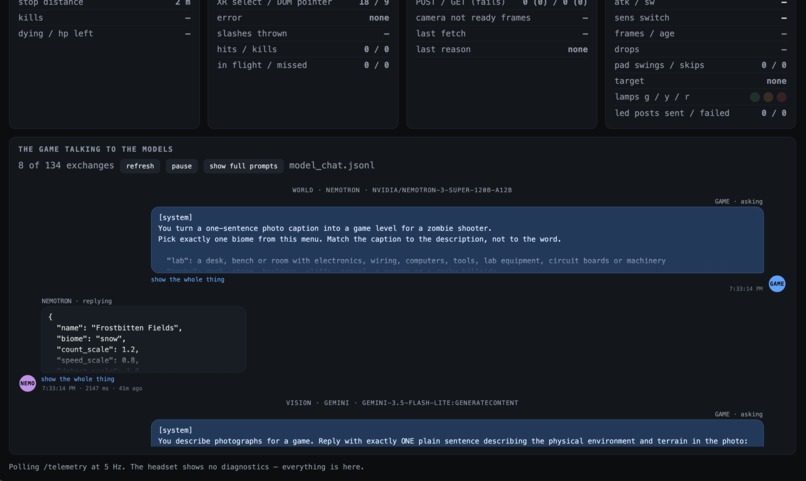Expand the Nemotron reply via show the whole thing
Image resolution: width=806 pixels, height=481 pixels.
click(x=78, y=379)
